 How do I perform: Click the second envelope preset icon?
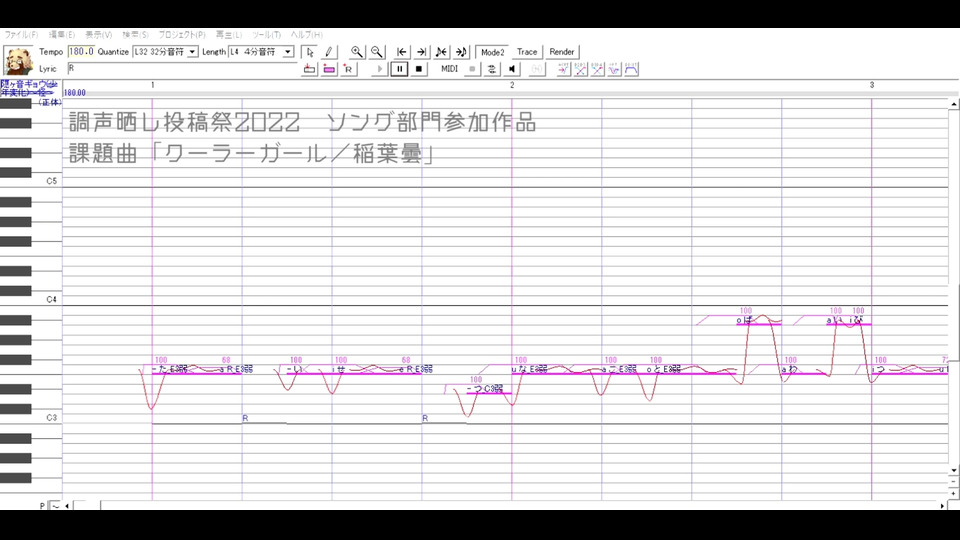pyautogui.click(x=580, y=69)
